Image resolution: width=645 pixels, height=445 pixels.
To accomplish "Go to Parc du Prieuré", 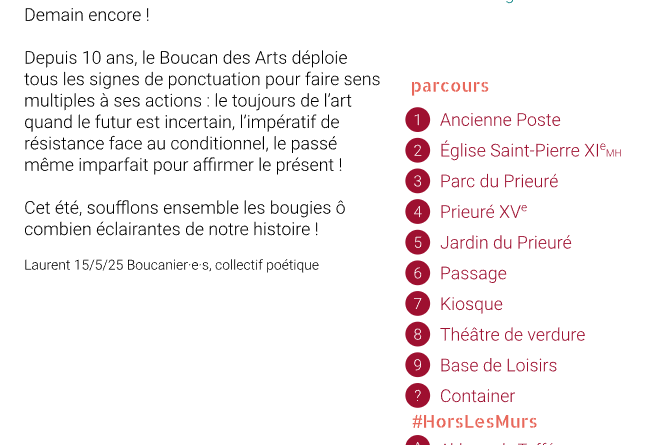I will click(499, 181).
